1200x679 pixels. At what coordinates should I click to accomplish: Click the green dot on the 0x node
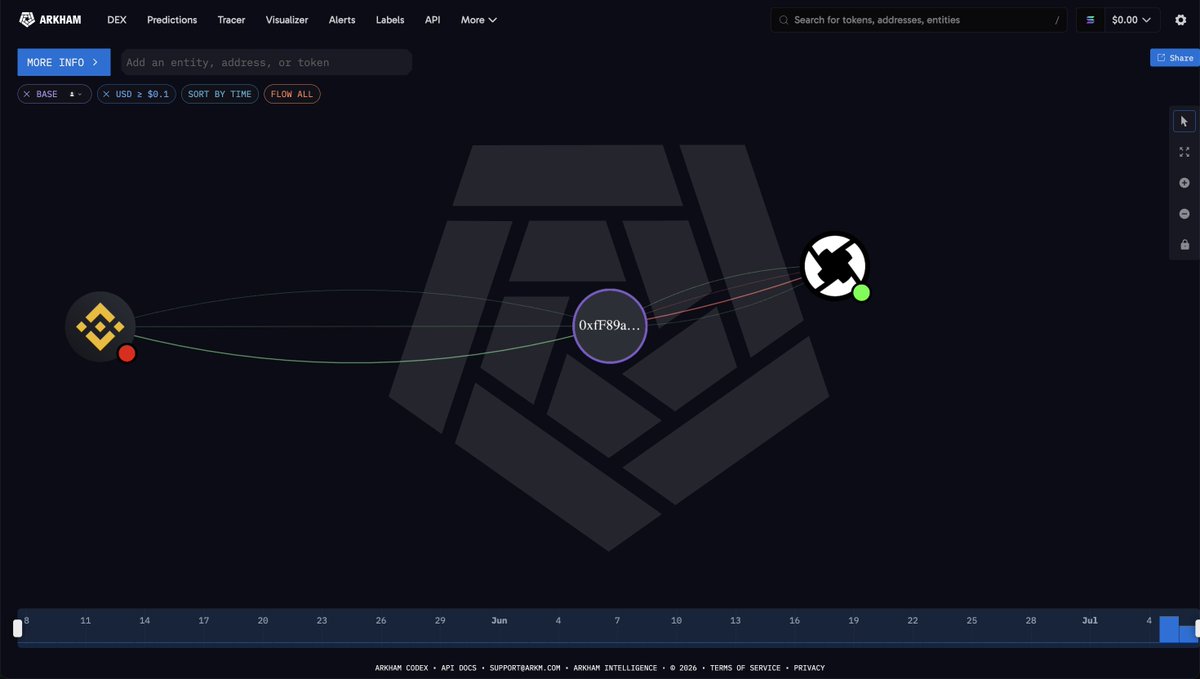(x=861, y=293)
